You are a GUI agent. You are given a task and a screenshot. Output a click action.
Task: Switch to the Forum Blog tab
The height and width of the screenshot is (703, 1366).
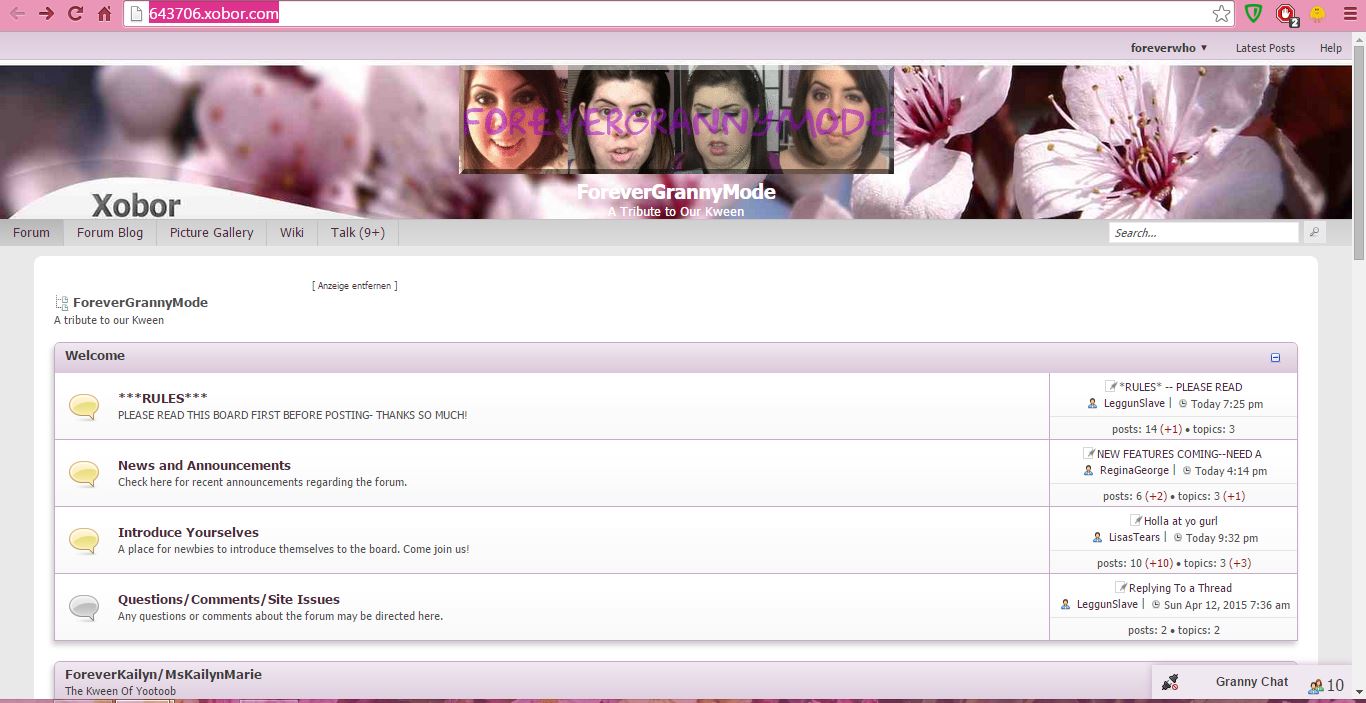pos(110,233)
